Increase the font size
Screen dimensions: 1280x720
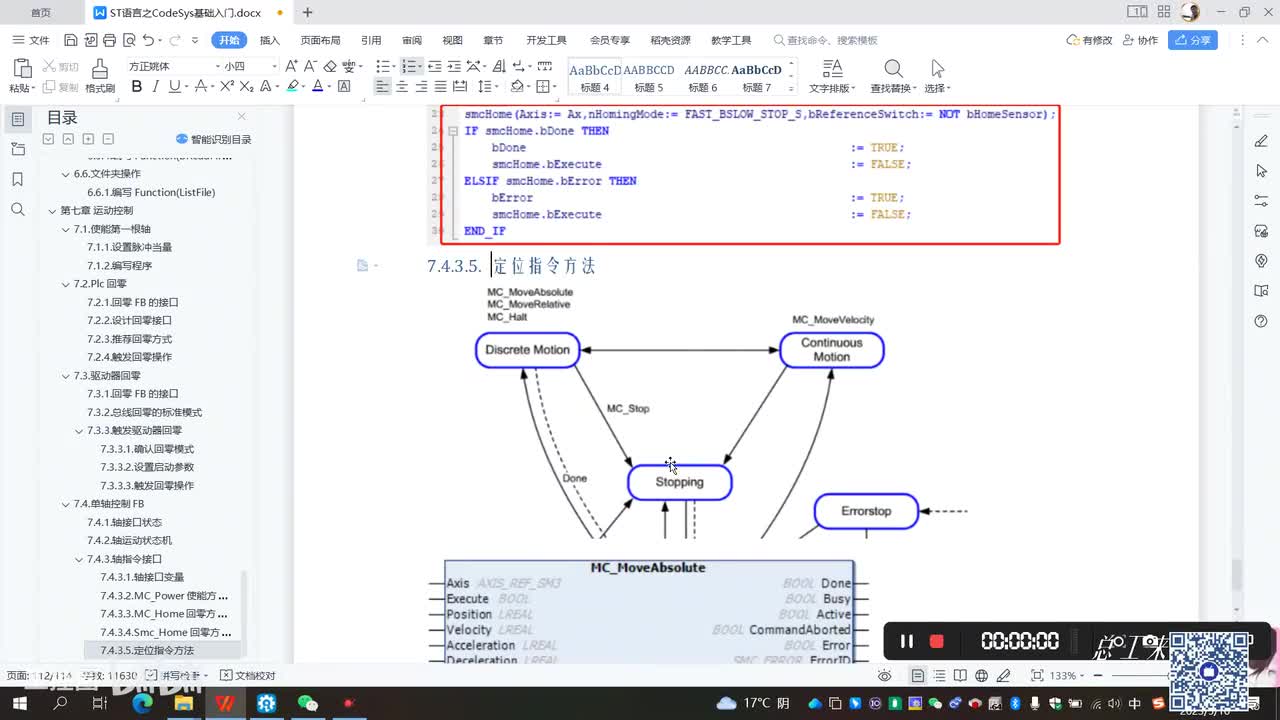coord(291,66)
